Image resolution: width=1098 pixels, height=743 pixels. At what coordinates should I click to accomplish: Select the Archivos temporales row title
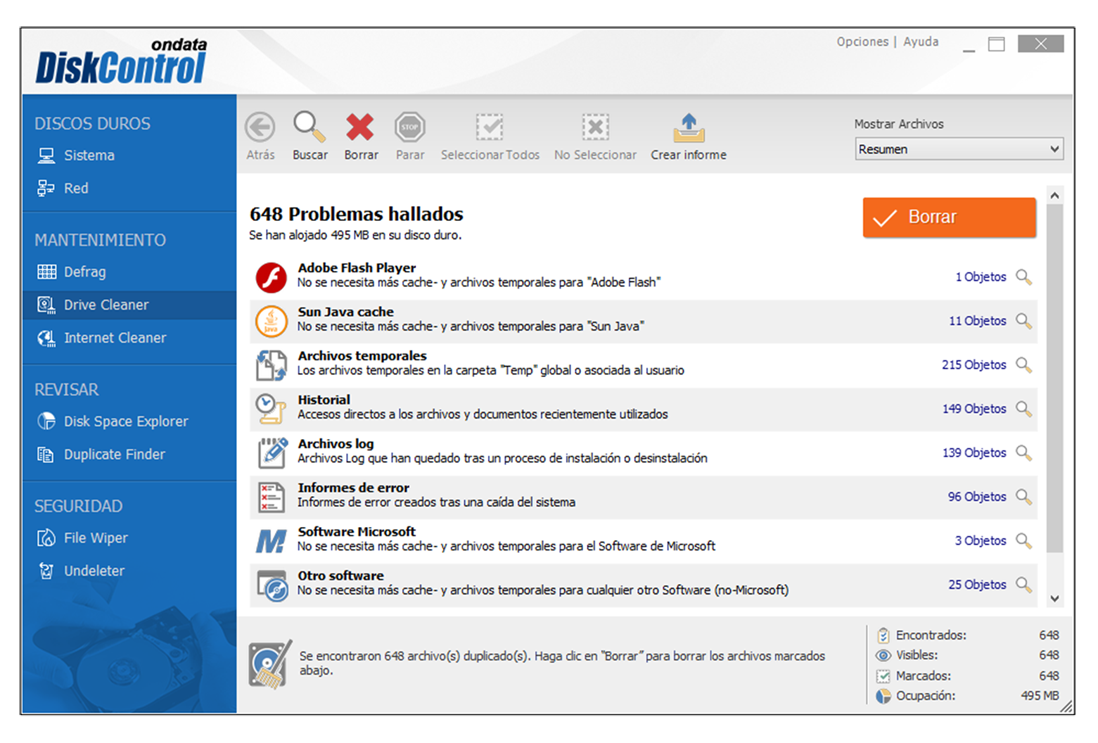pos(362,356)
